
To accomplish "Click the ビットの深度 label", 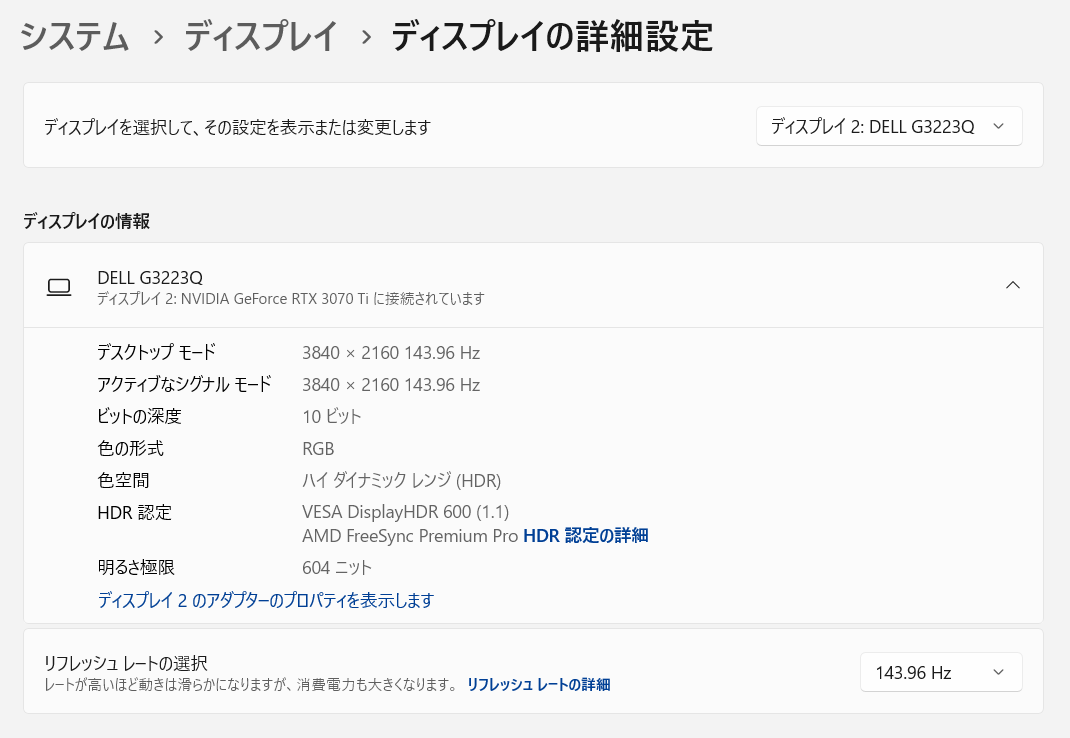I will pos(139,416).
